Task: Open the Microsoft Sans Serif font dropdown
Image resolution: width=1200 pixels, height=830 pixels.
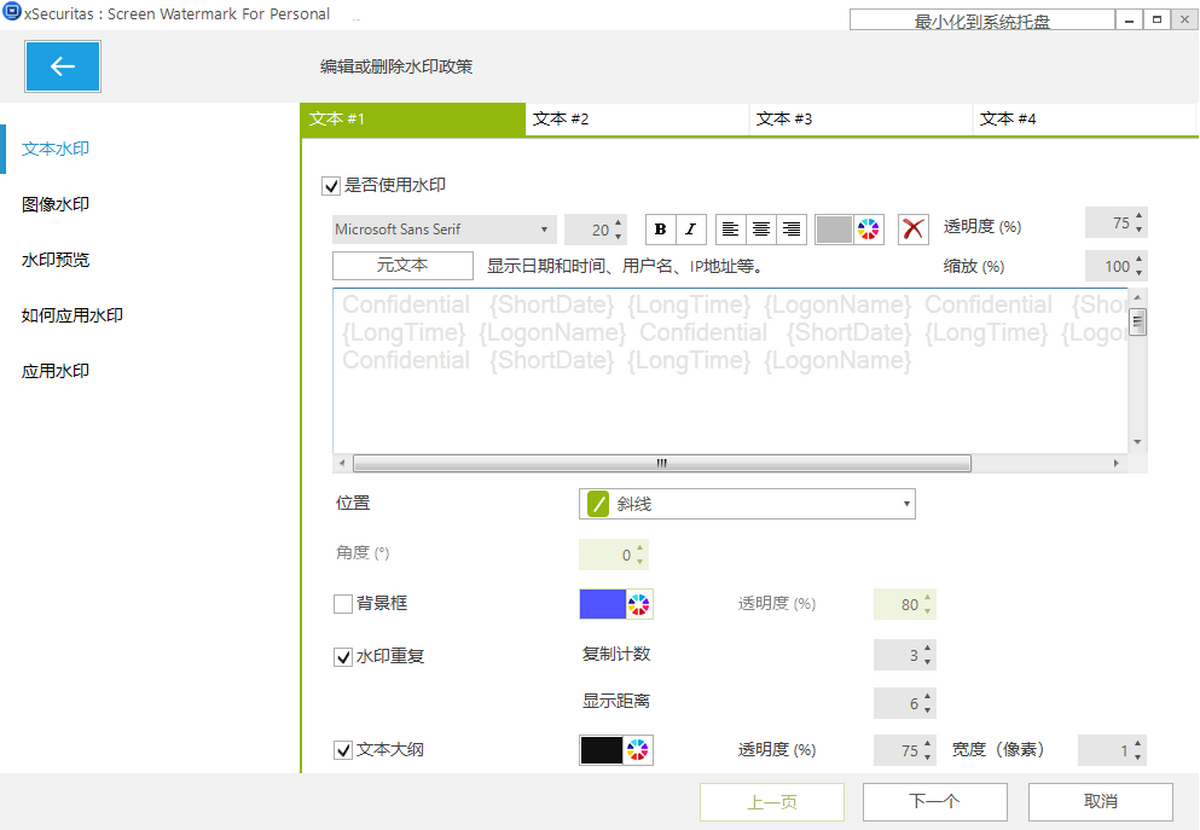Action: (x=444, y=229)
